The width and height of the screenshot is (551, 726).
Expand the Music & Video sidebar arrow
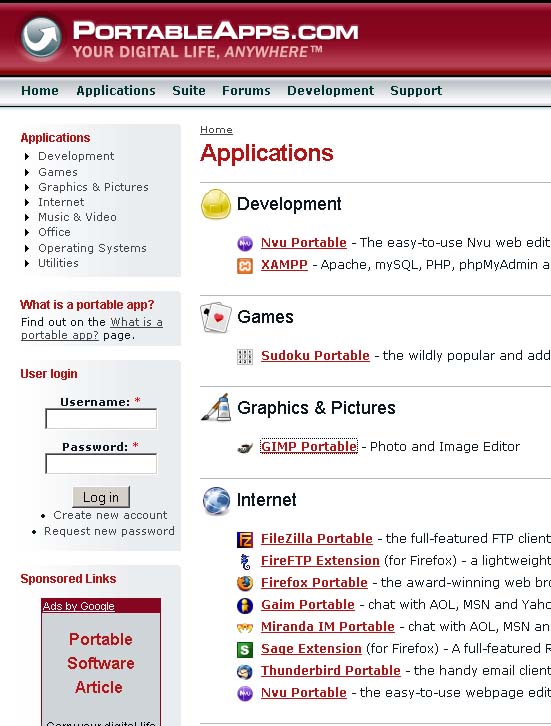(27, 217)
